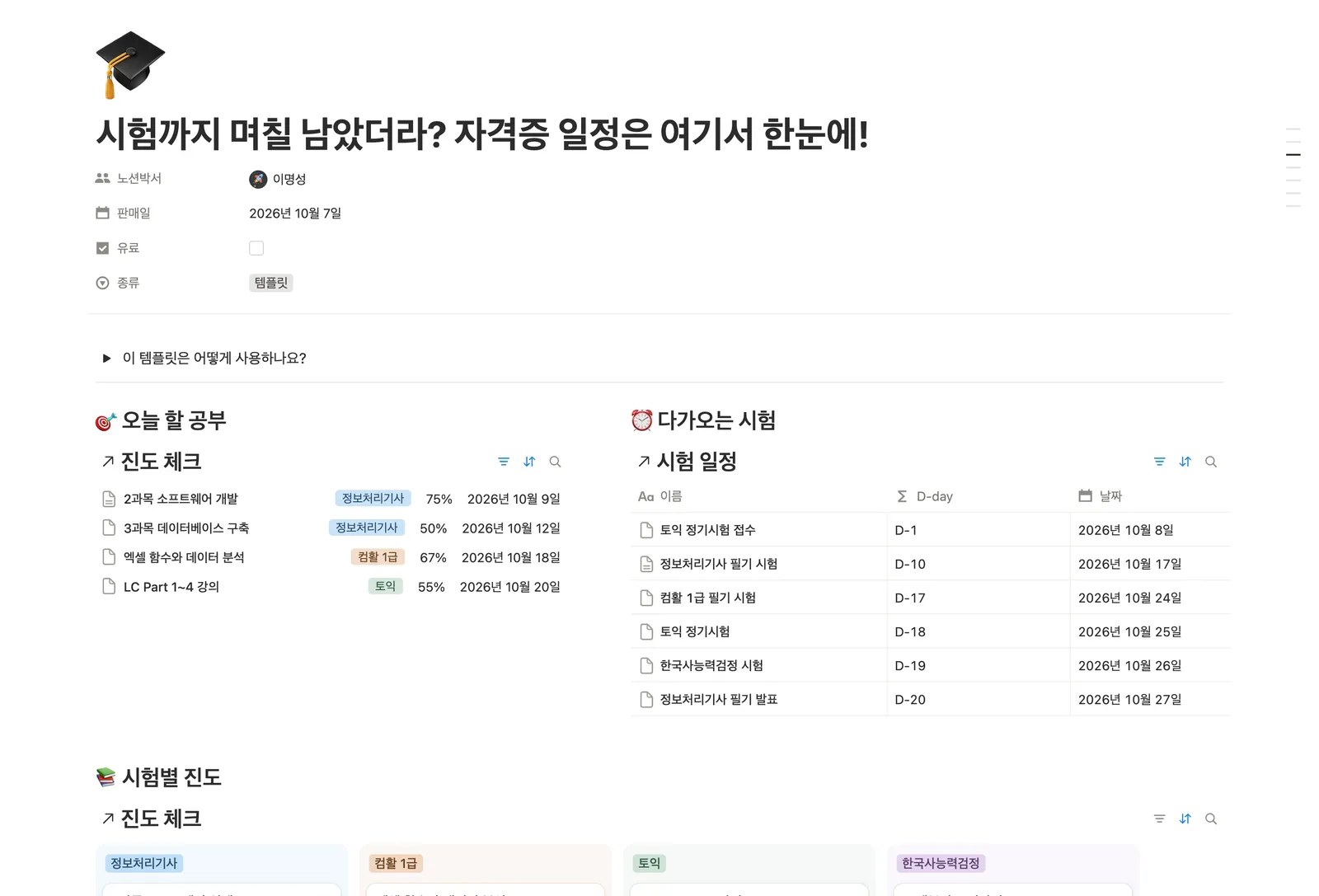1319x896 pixels.
Task: Open sort for 시험별 진도 board
Action: pos(1185,819)
